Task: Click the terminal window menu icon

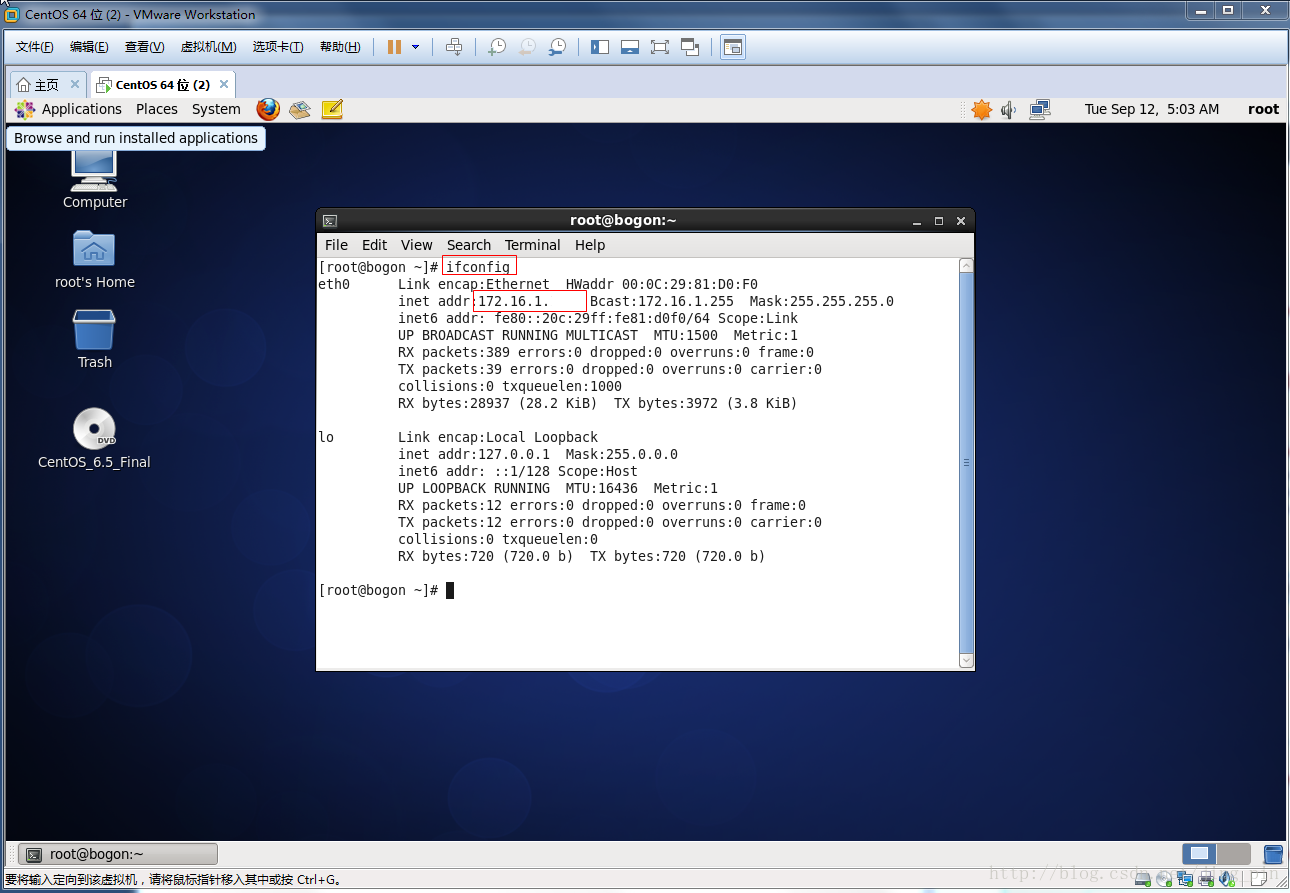Action: coord(330,221)
